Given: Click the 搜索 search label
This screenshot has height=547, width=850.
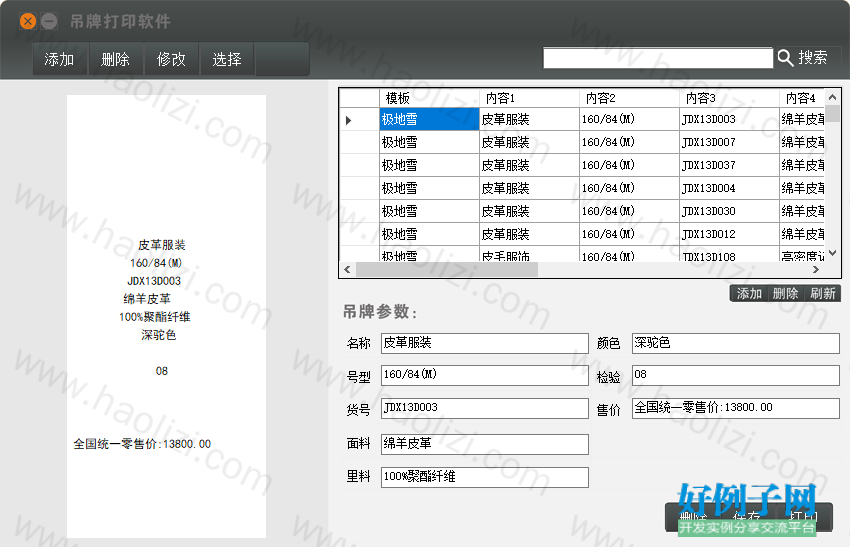Looking at the screenshot, I should (813, 57).
